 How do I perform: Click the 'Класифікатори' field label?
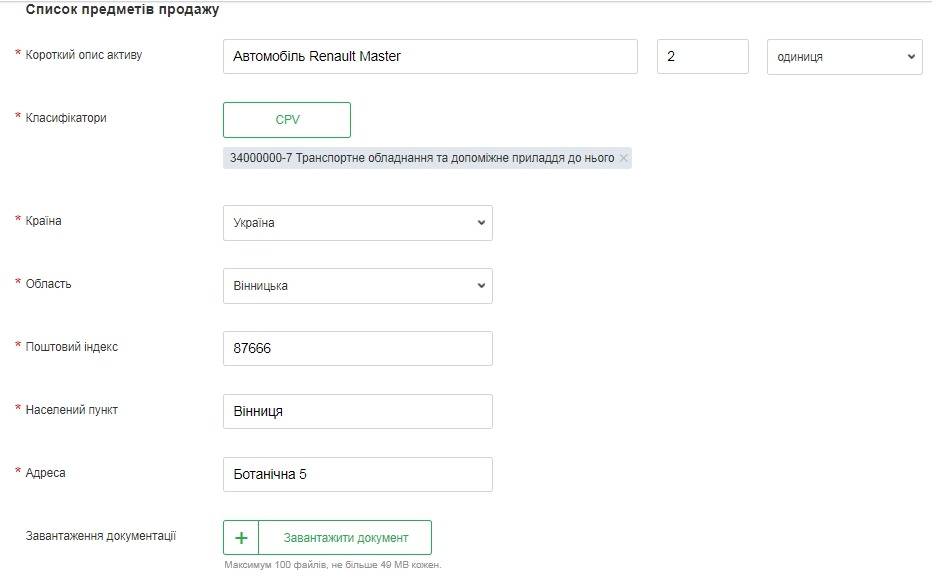coord(66,118)
